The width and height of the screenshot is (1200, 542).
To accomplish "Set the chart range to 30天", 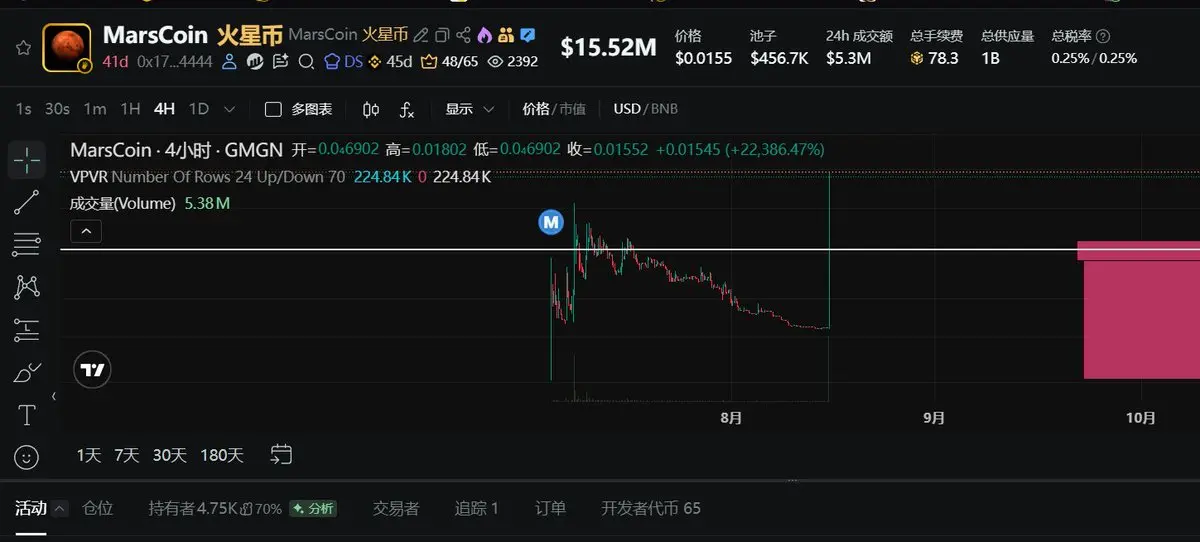I will coord(169,455).
